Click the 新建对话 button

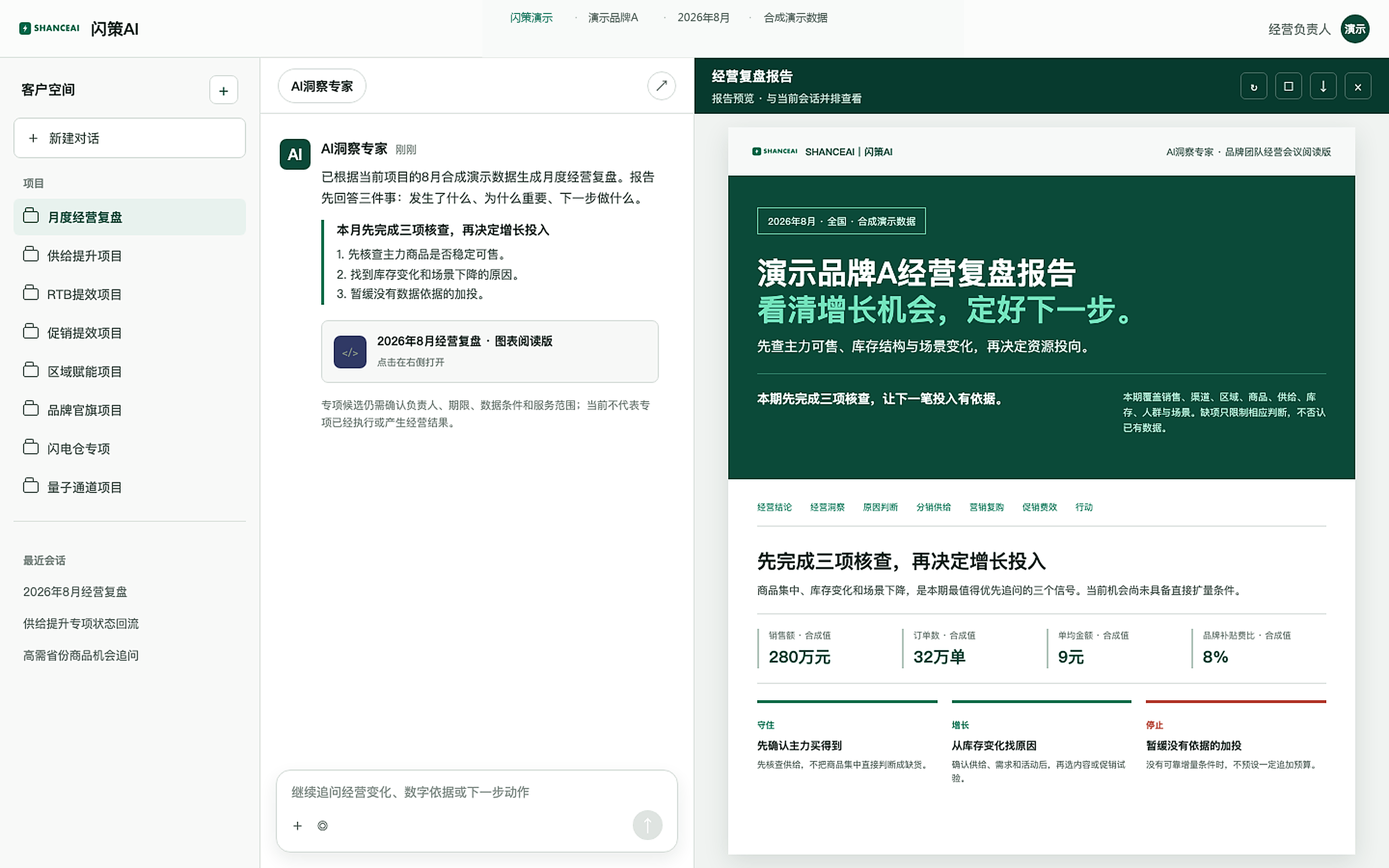[x=130, y=138]
